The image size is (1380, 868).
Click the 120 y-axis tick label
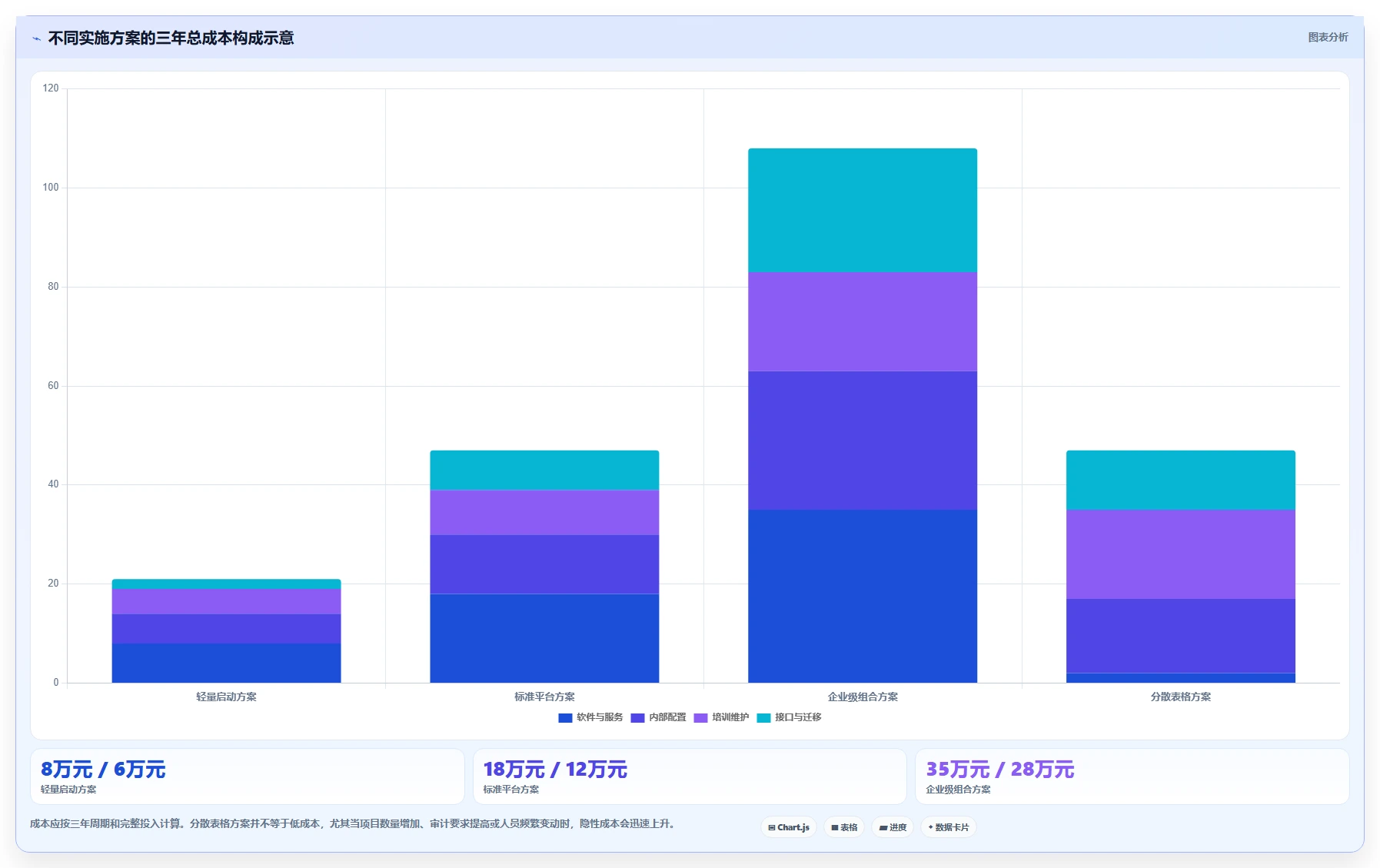tap(51, 88)
